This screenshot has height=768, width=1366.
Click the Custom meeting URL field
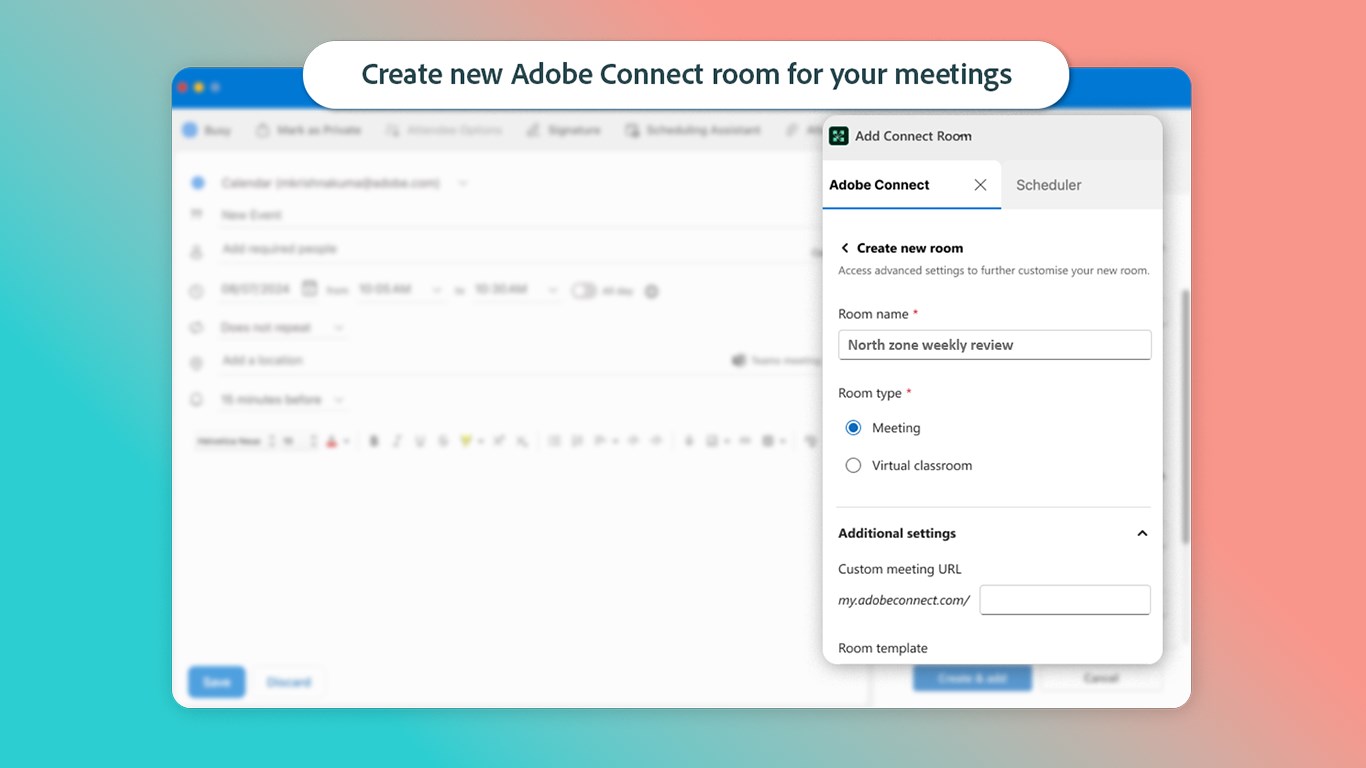point(1065,600)
